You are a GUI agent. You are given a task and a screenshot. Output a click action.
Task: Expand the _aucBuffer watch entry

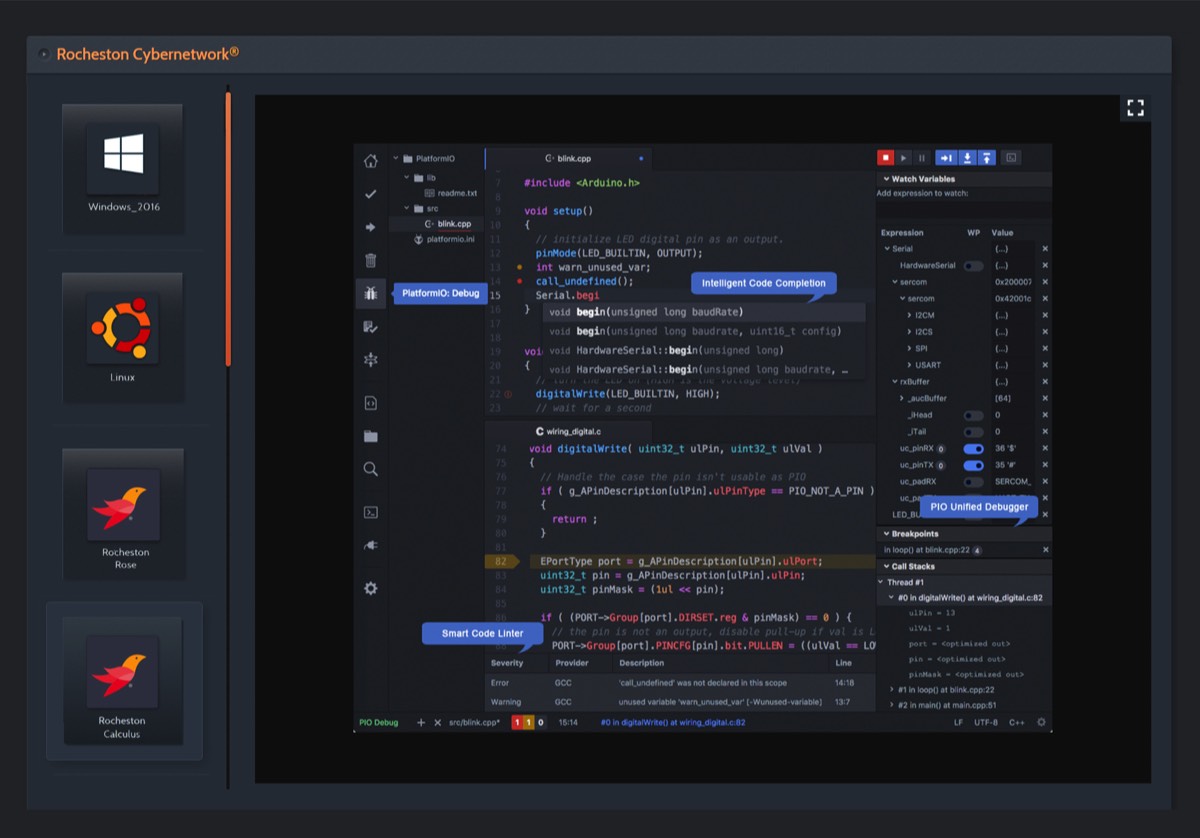(x=901, y=398)
